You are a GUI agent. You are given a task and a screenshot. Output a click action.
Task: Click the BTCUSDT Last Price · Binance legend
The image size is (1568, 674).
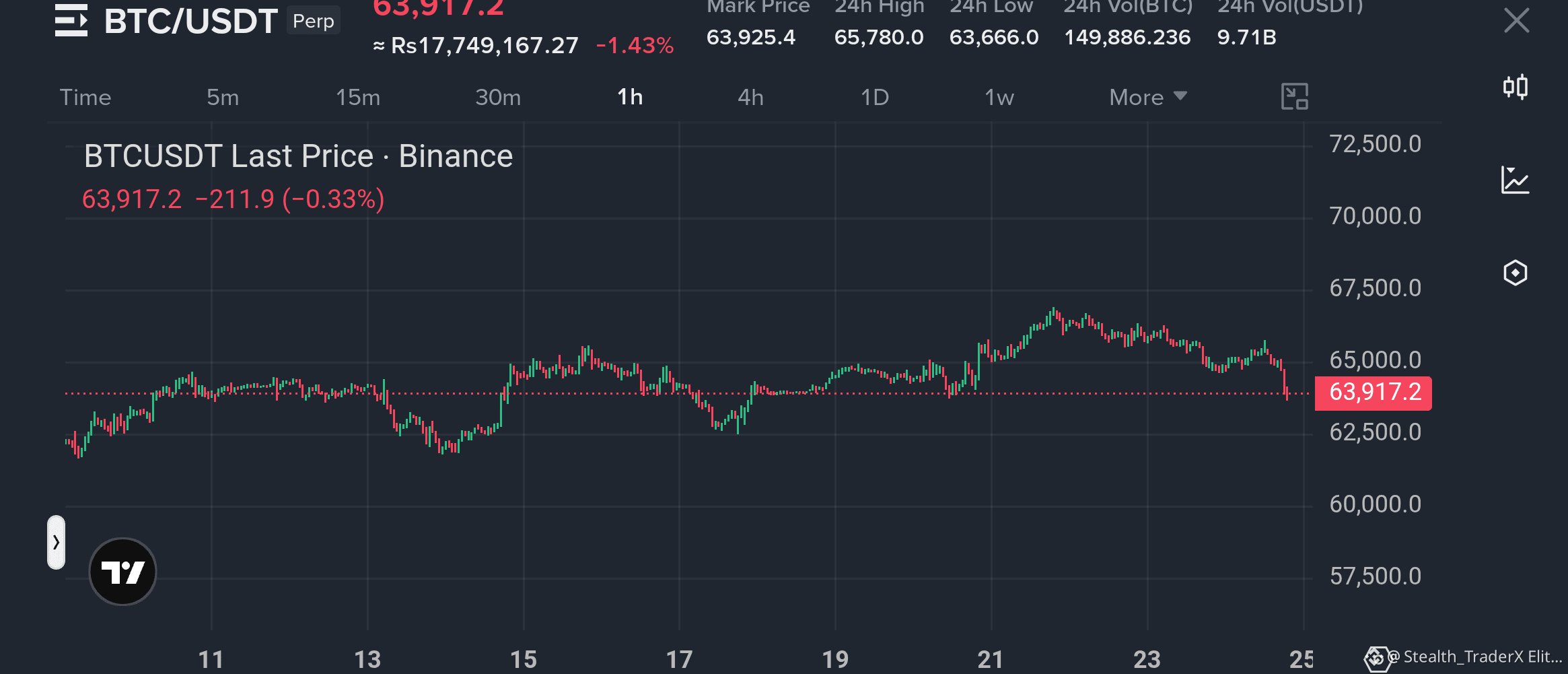click(x=298, y=156)
